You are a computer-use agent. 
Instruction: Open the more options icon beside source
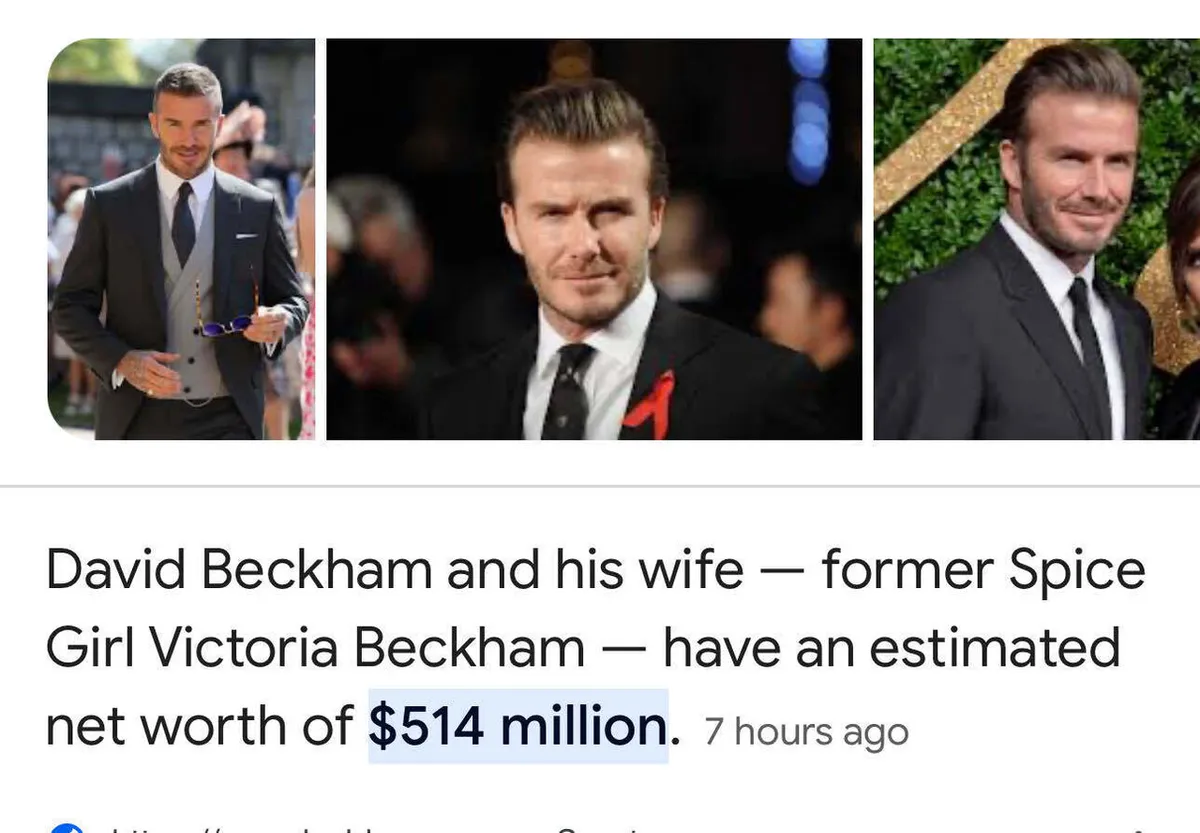point(1140,828)
